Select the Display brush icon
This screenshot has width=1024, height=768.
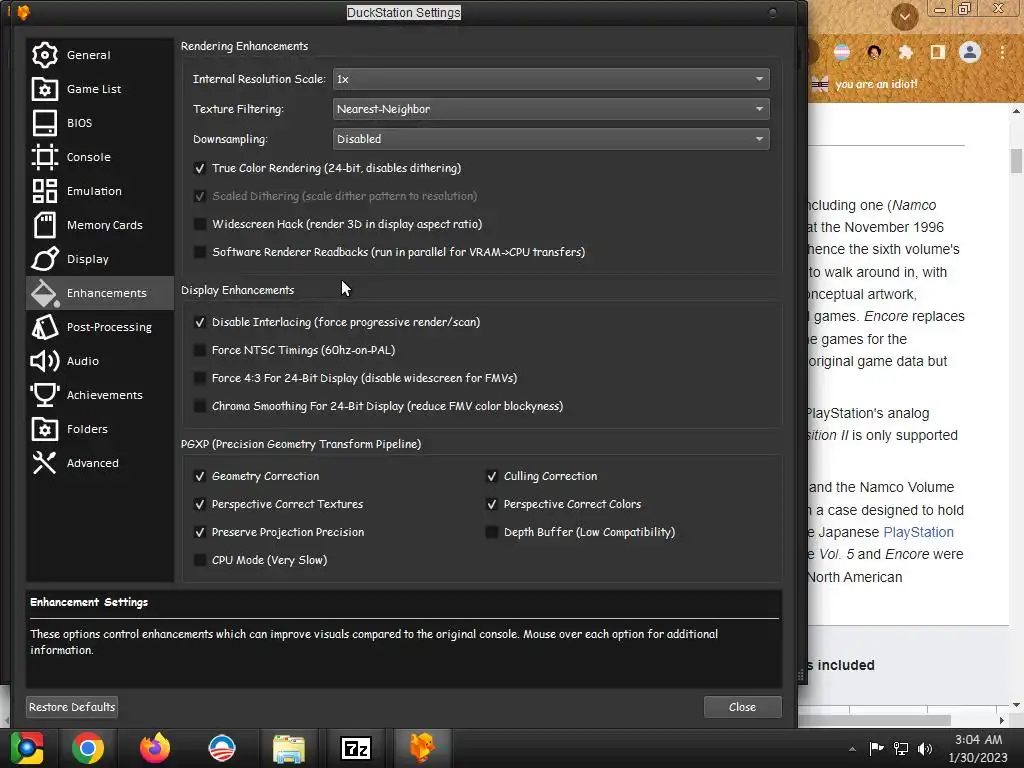pos(44,259)
